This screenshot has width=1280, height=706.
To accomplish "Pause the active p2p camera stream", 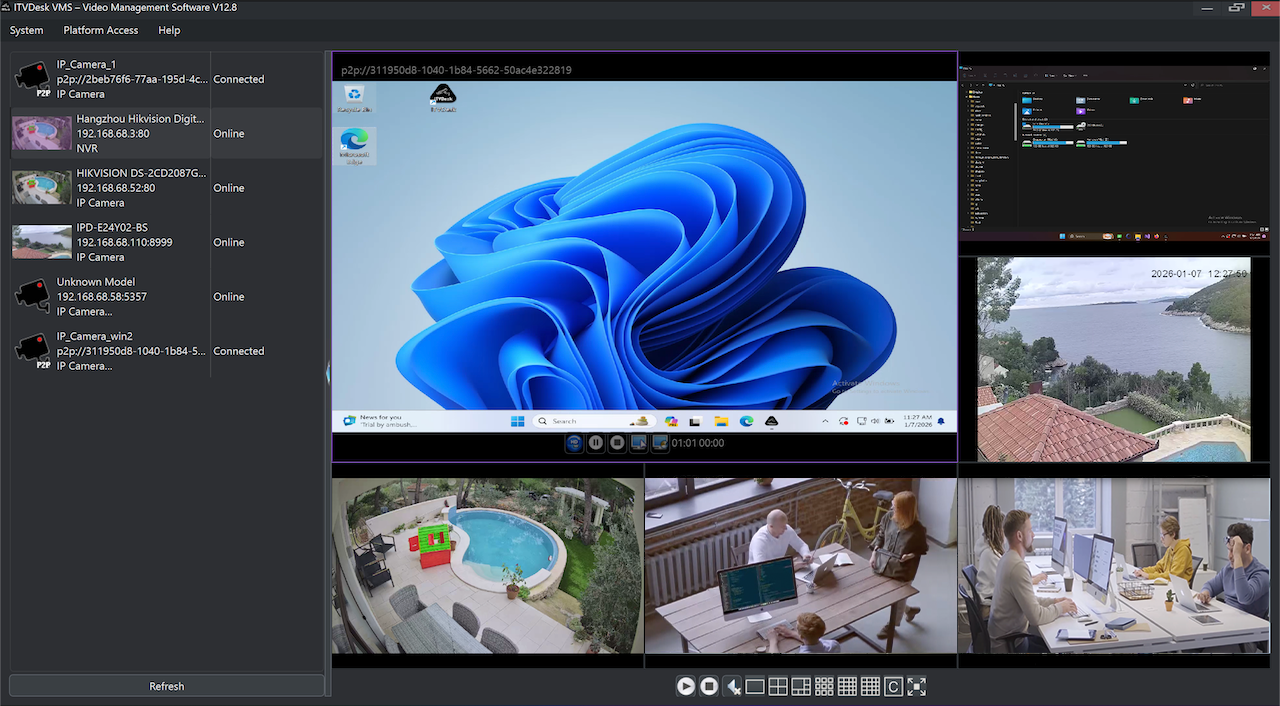I will pyautogui.click(x=595, y=442).
